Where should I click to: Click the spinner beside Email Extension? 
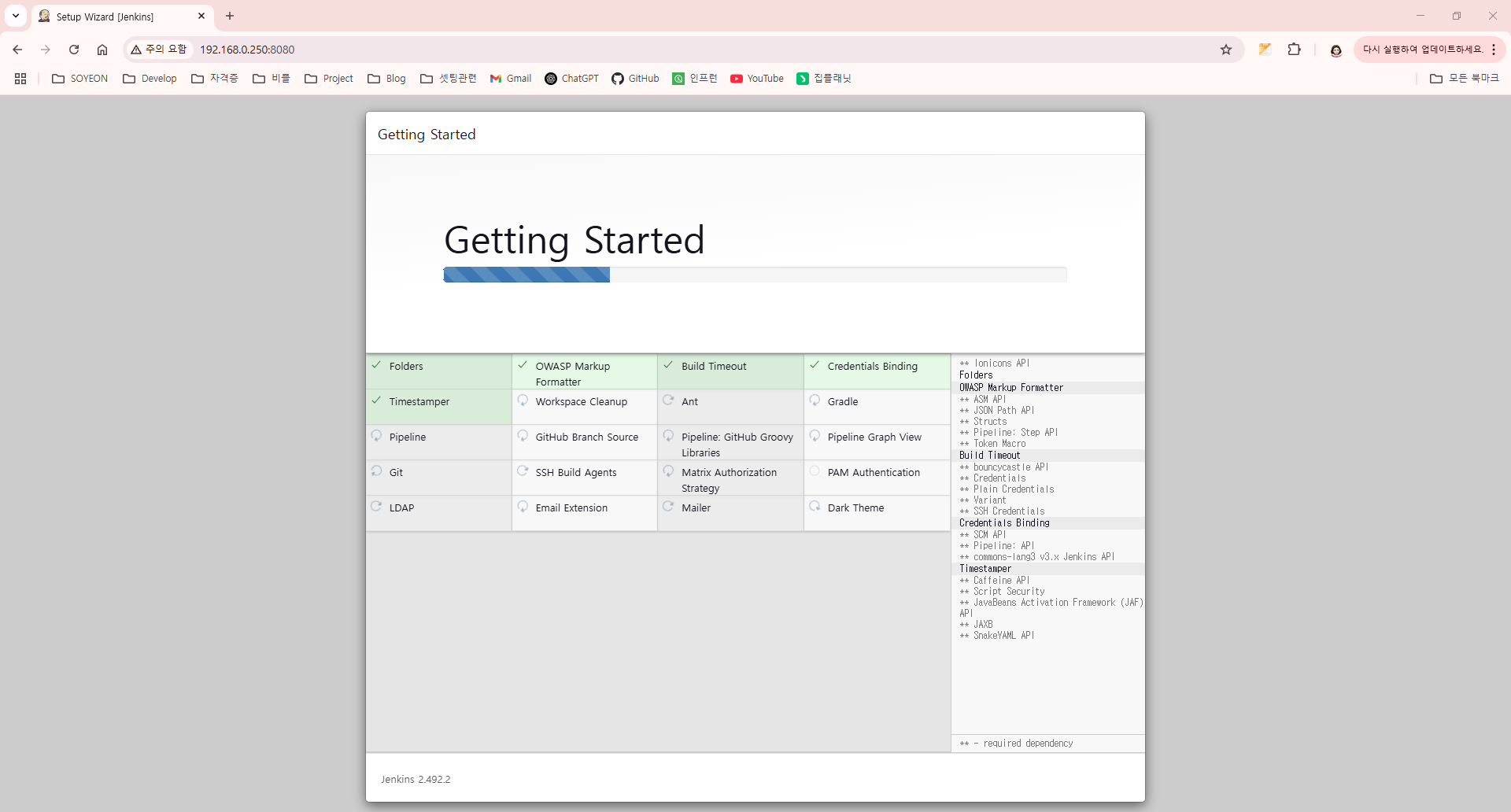point(523,507)
